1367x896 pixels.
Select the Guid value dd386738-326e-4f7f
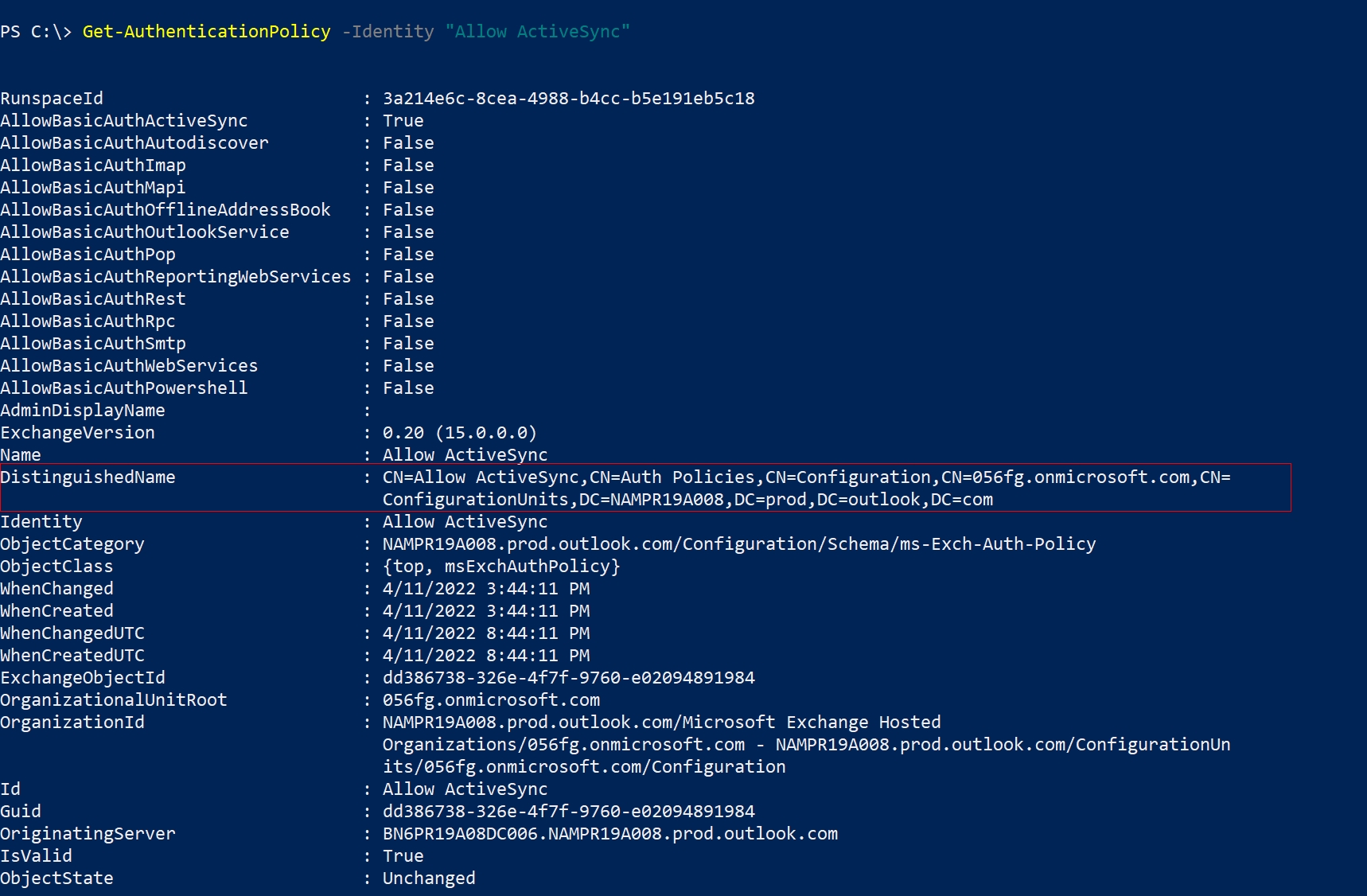[567, 811]
